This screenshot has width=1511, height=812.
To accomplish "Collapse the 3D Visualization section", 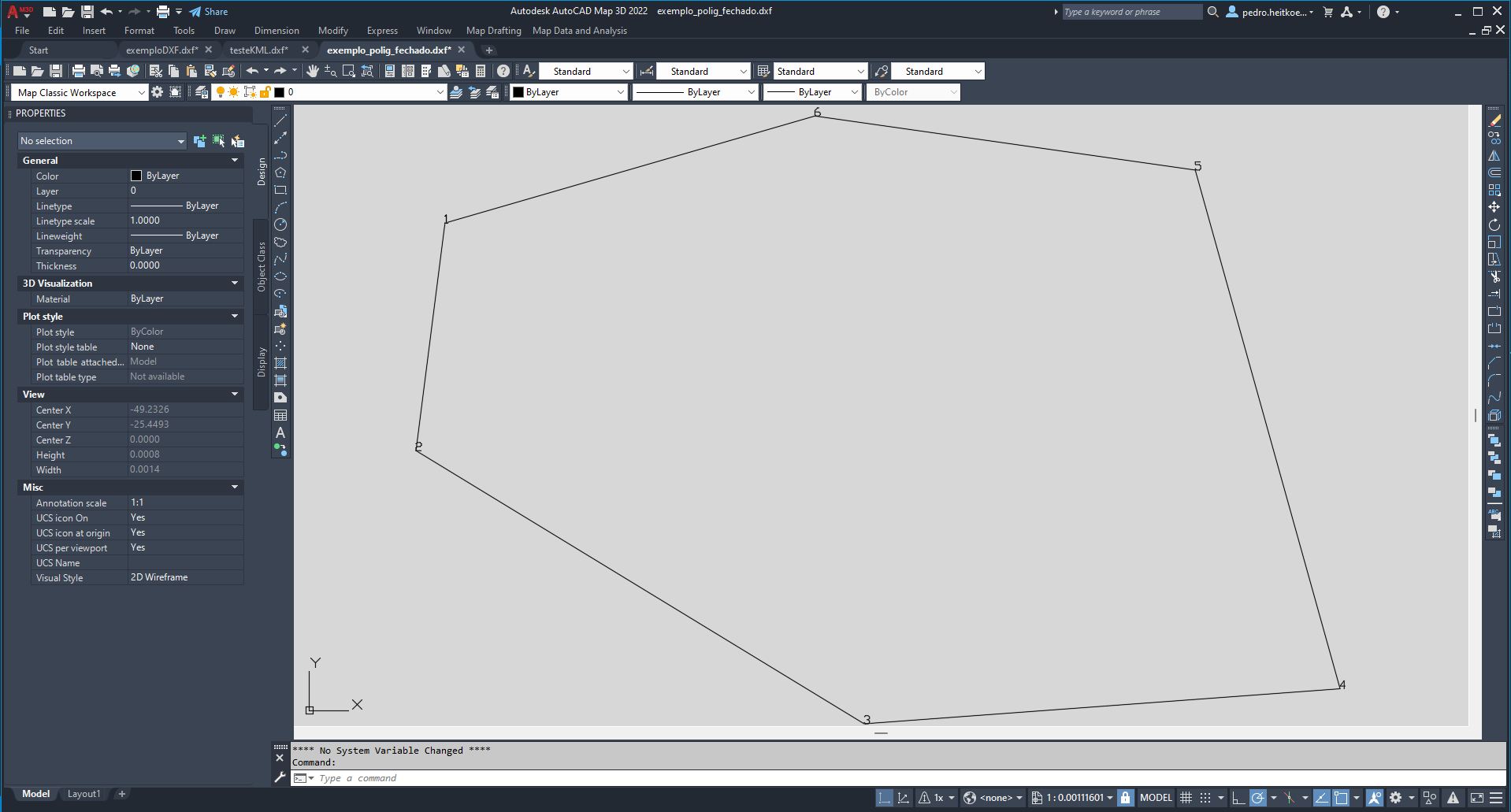I will coord(235,284).
